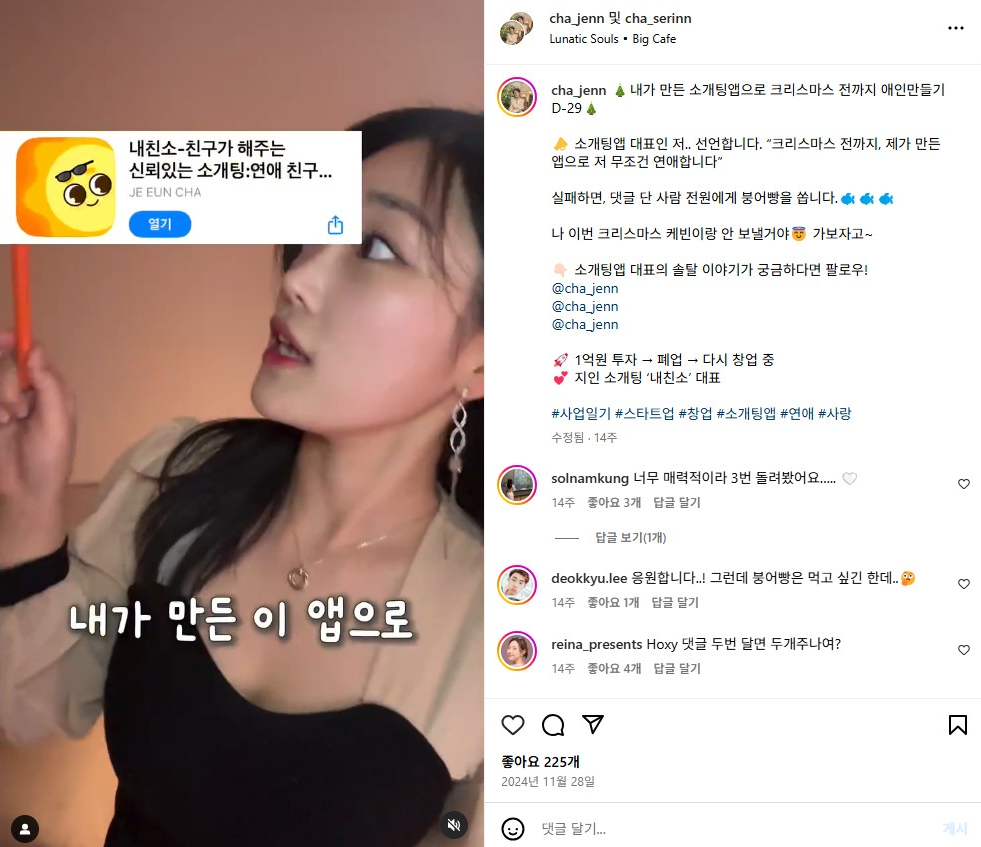Unmute the video sound
The height and width of the screenshot is (847, 981).
pyautogui.click(x=454, y=825)
